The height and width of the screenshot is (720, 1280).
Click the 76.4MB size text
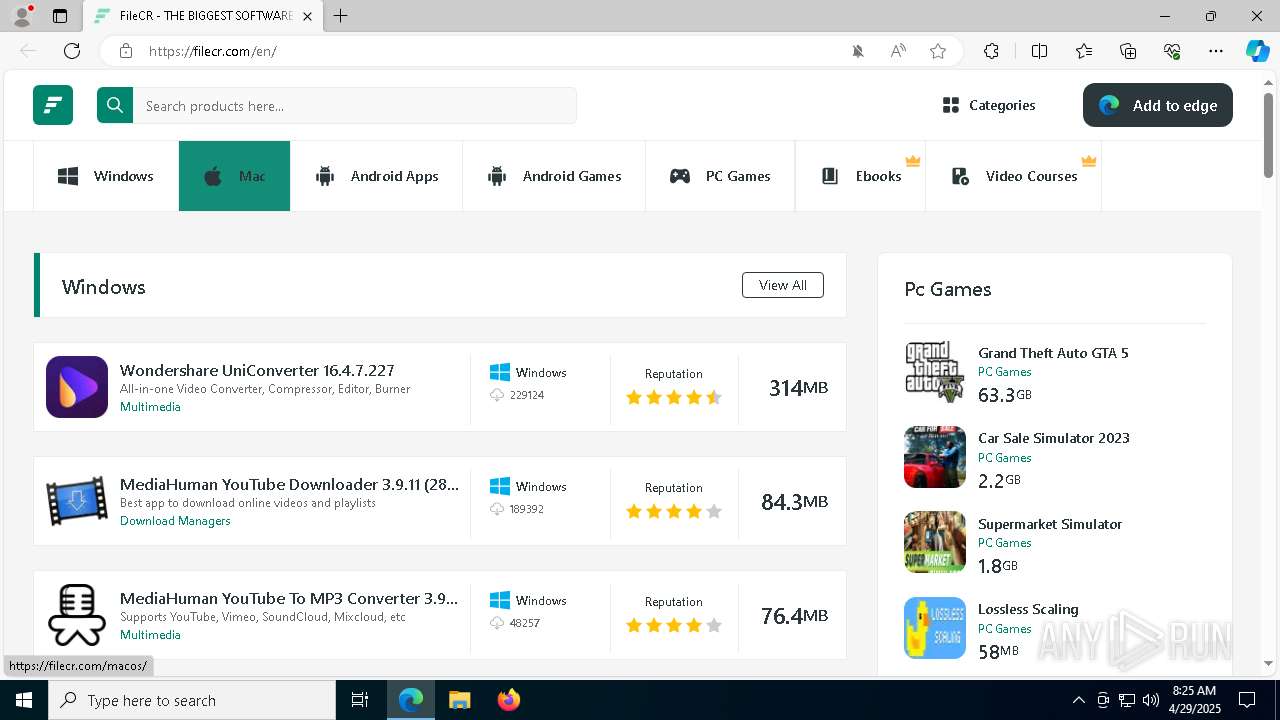(x=794, y=615)
